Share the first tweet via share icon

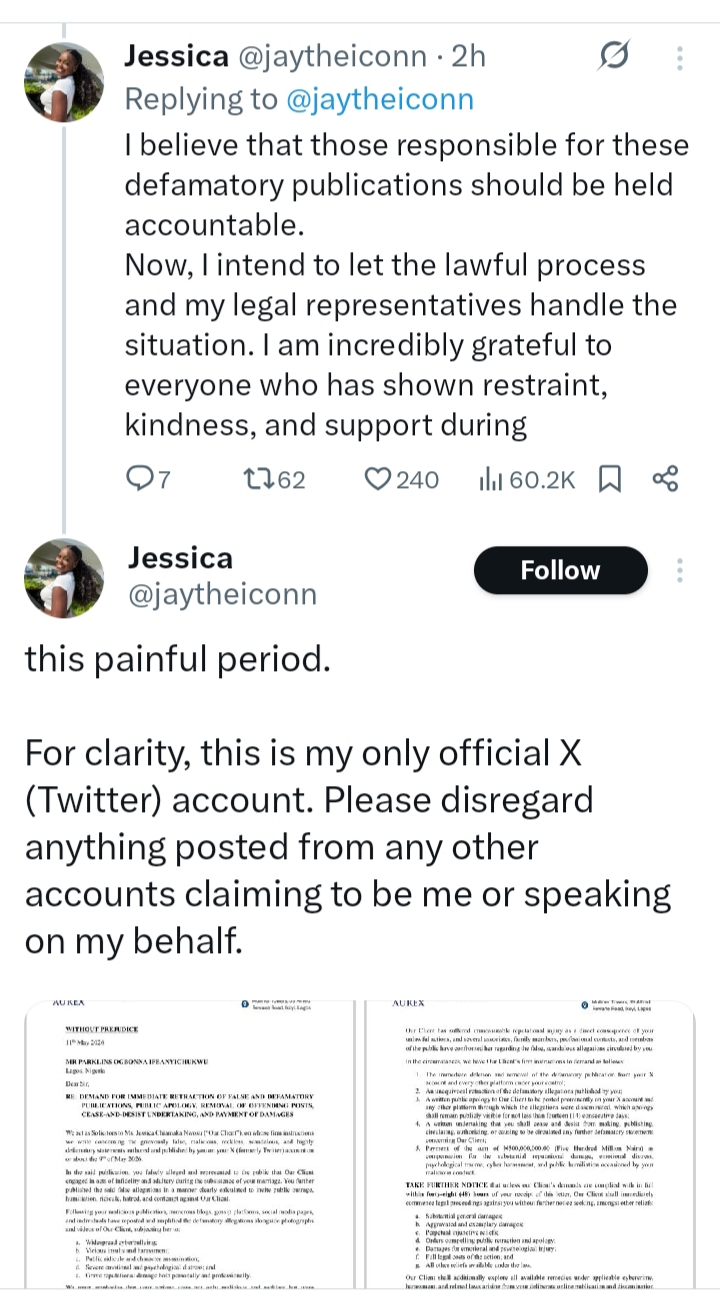click(x=665, y=479)
